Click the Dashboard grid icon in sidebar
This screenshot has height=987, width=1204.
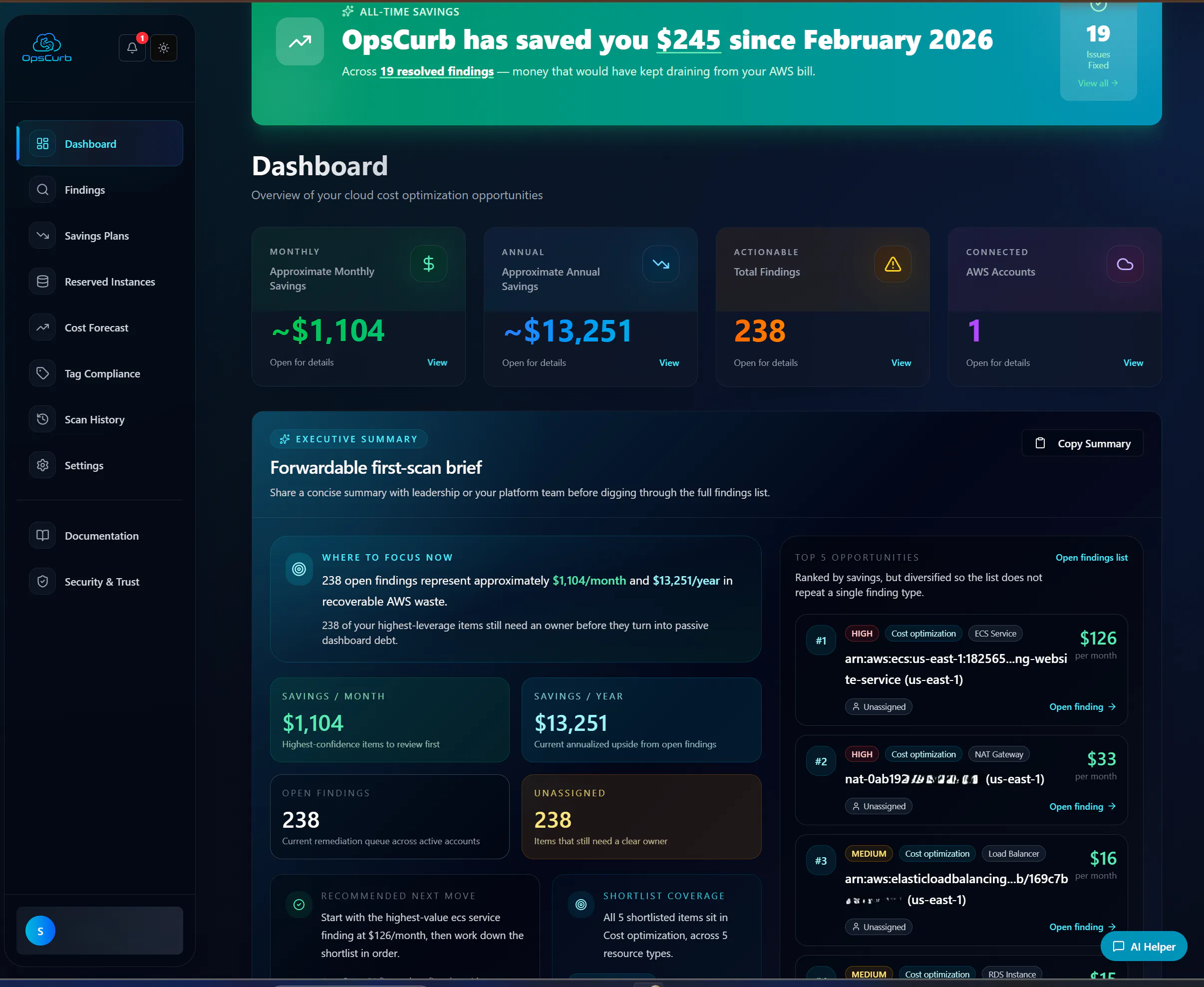tap(42, 143)
